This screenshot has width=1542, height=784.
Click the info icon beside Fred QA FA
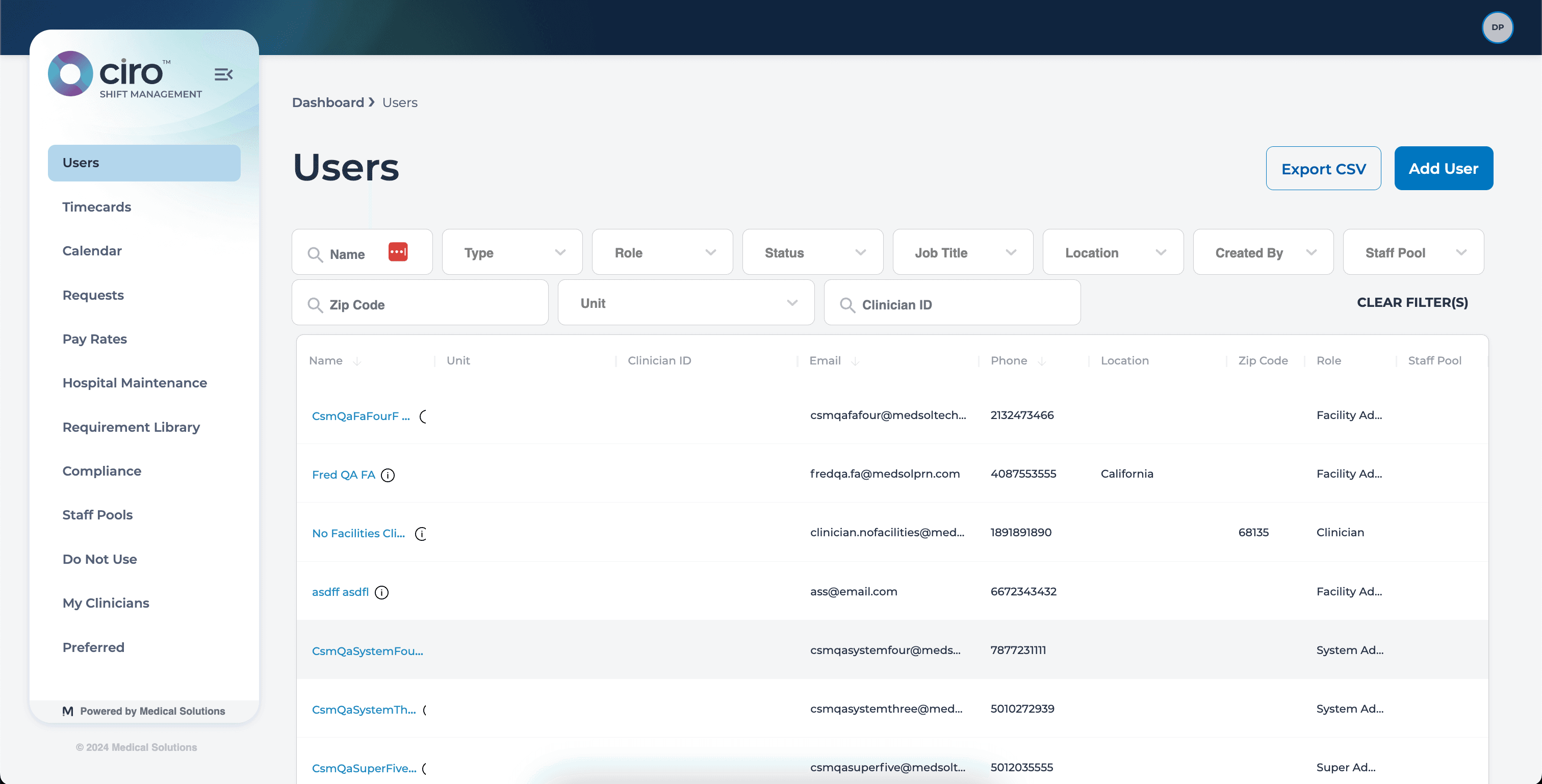(389, 475)
